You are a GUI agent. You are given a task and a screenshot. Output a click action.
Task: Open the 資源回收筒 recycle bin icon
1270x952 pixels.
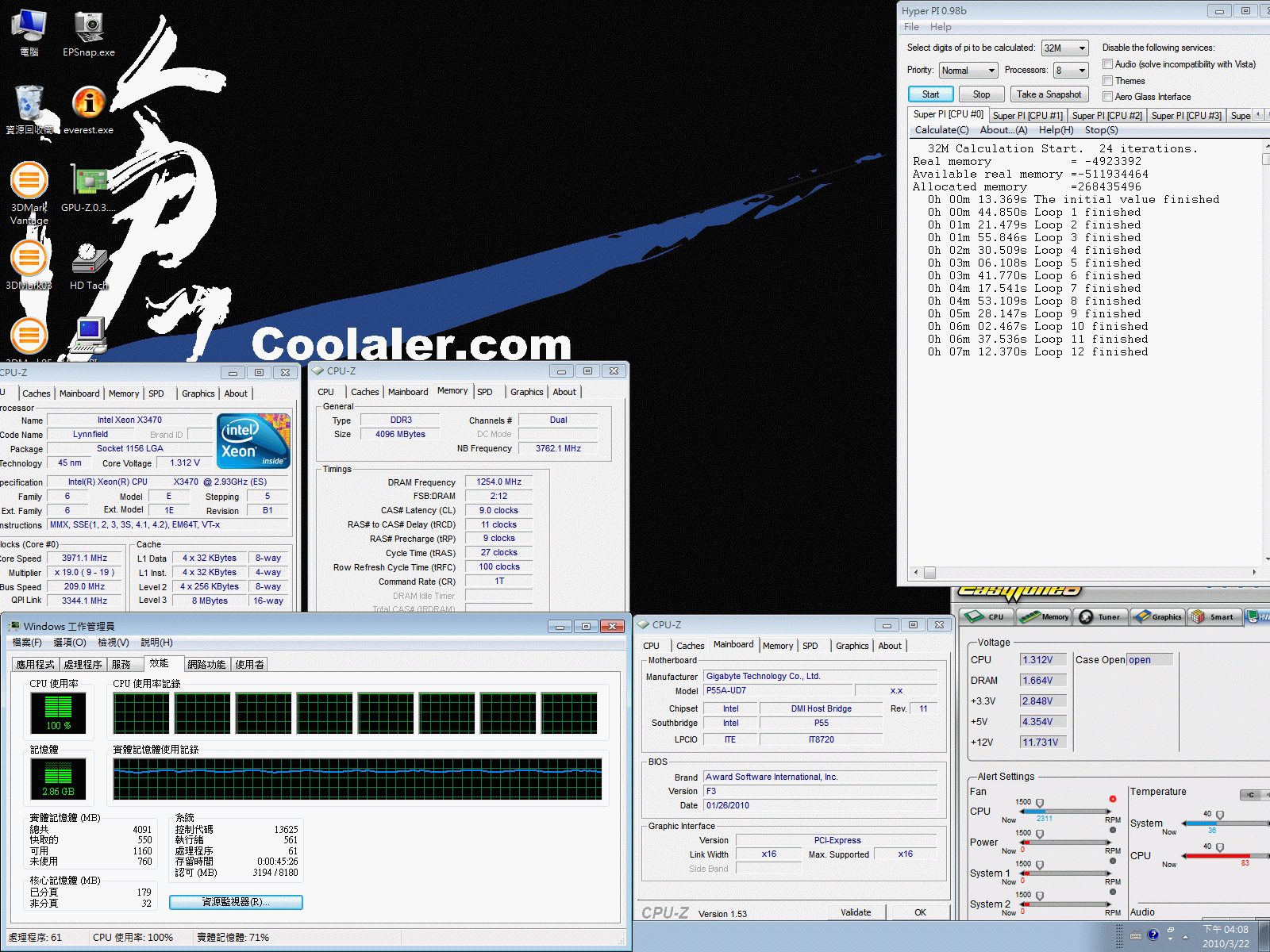[x=29, y=109]
